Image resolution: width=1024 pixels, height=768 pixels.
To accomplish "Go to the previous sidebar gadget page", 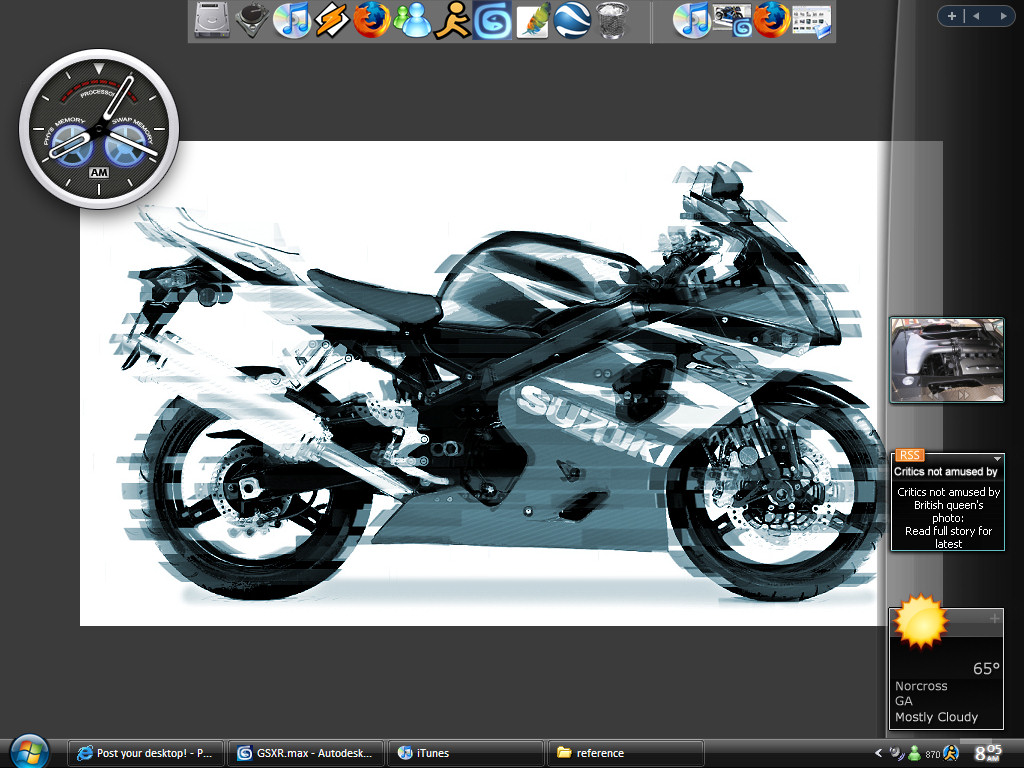I will pyautogui.click(x=976, y=16).
